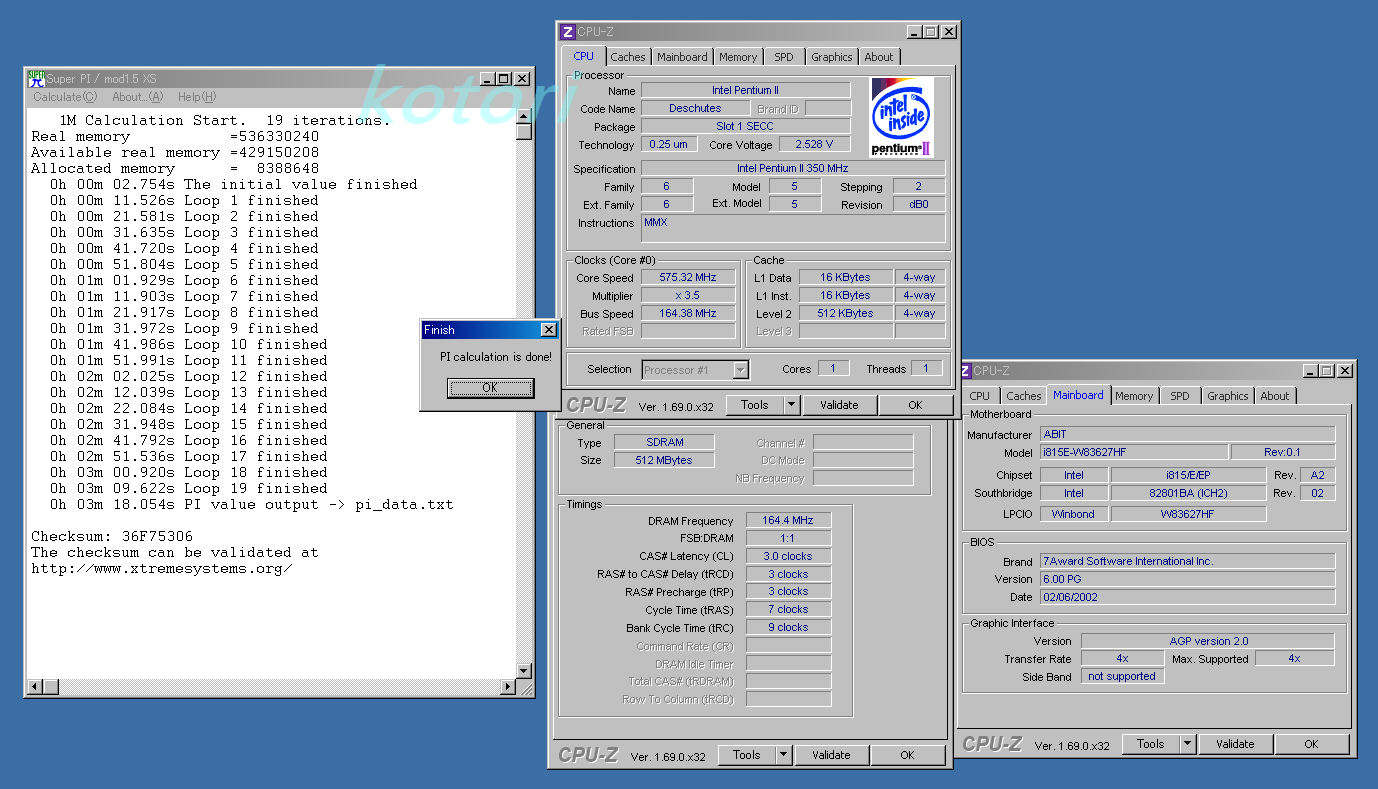
Task: Click Multiplier value x 3.5
Action: pyautogui.click(x=688, y=296)
